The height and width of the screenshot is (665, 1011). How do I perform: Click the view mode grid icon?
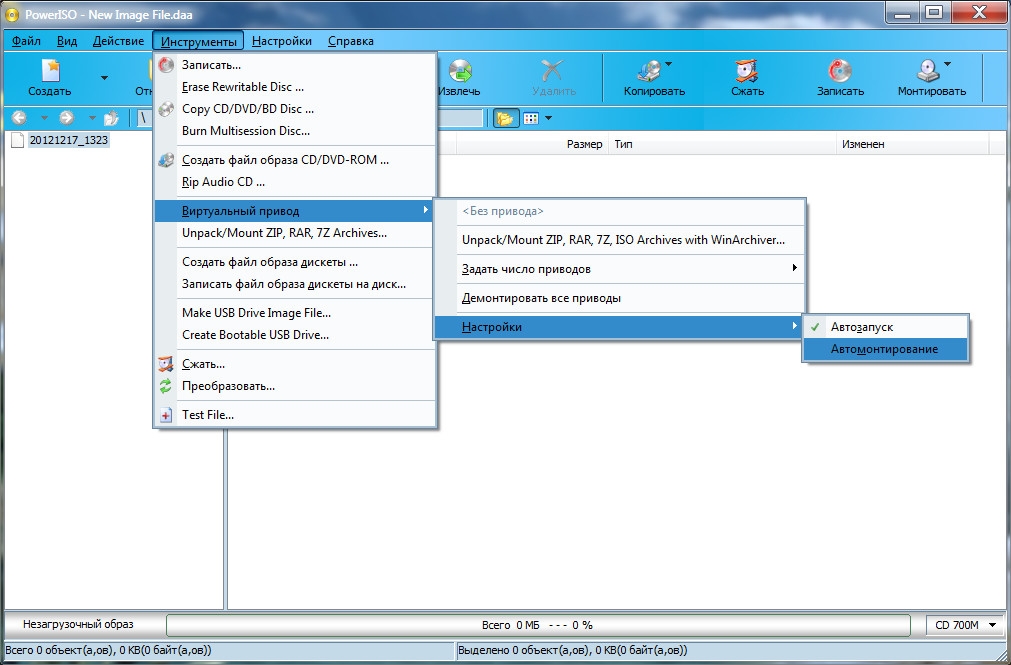pyautogui.click(x=531, y=119)
